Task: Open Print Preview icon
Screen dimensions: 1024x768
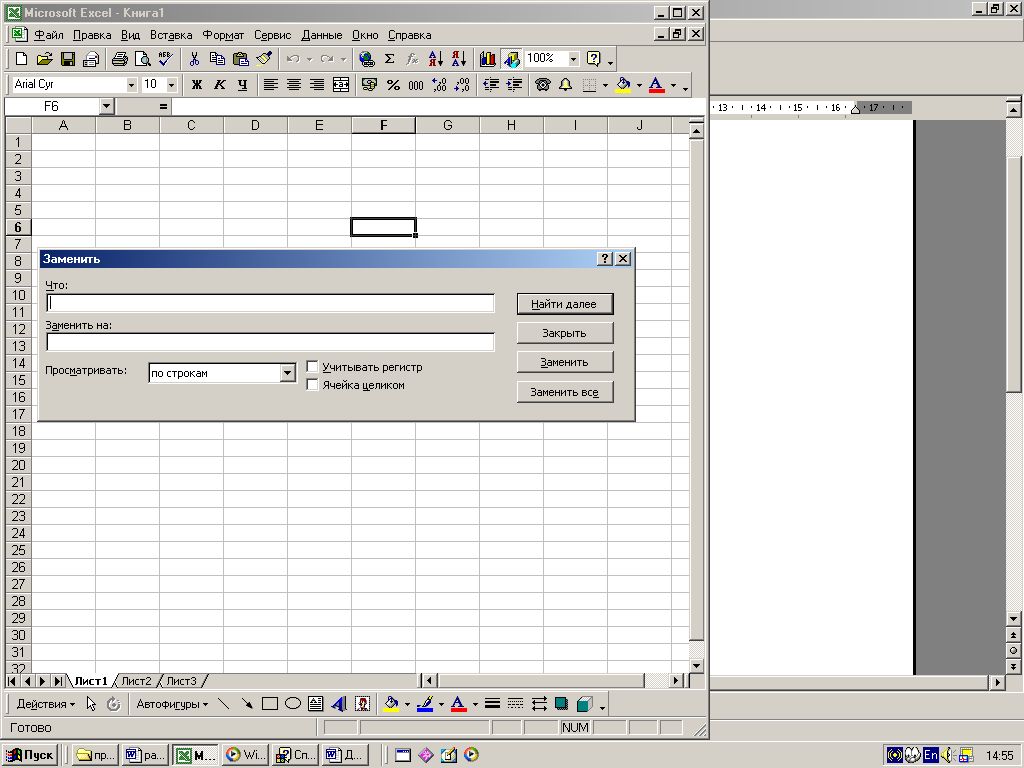Action: (142, 59)
